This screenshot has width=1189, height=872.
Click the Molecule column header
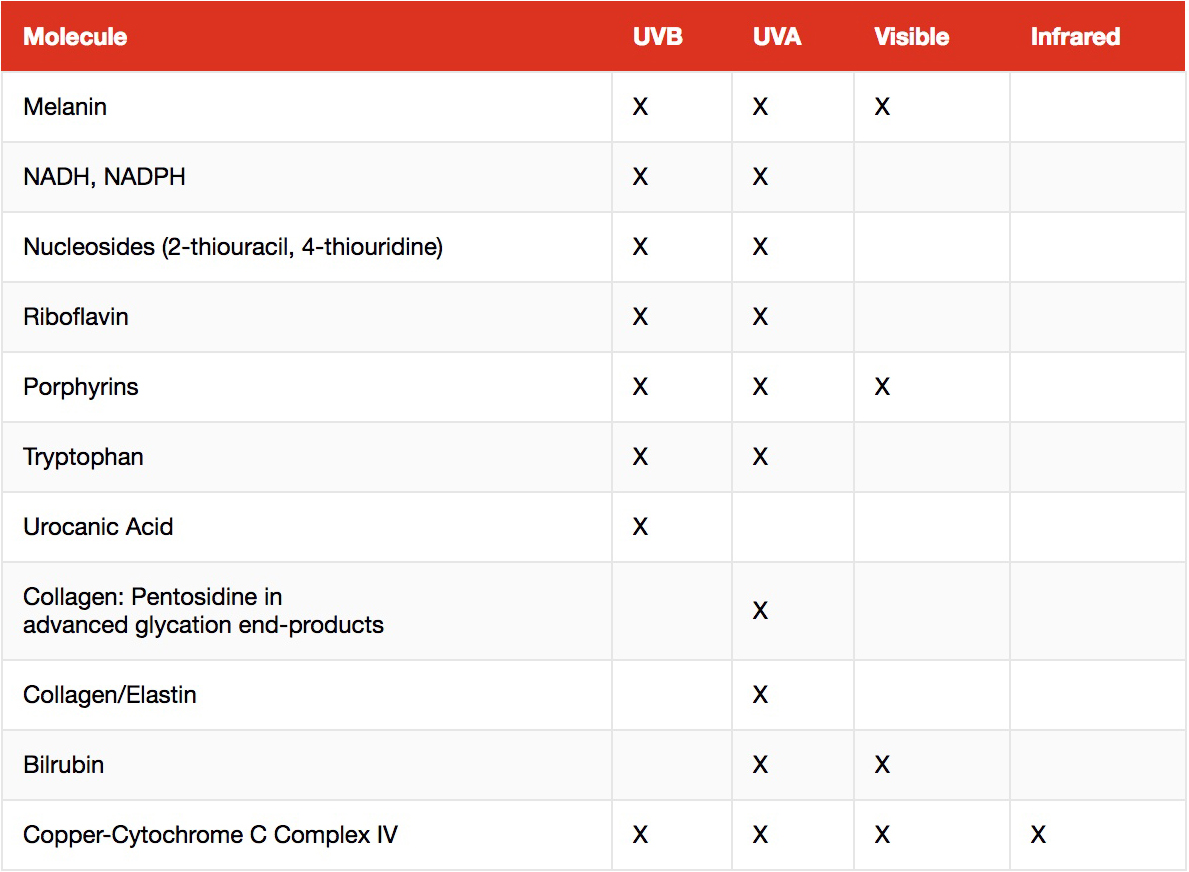(75, 37)
